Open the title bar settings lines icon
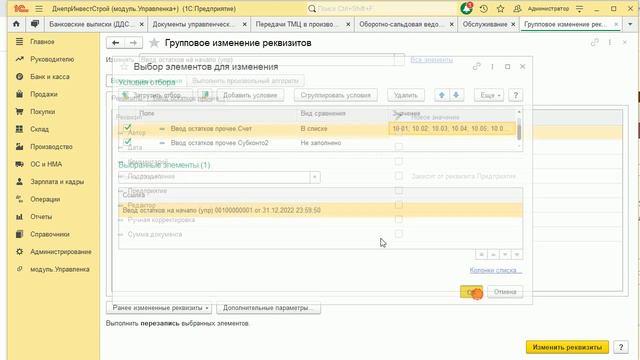Image resolution: width=640 pixels, height=360 pixels. point(580,9)
